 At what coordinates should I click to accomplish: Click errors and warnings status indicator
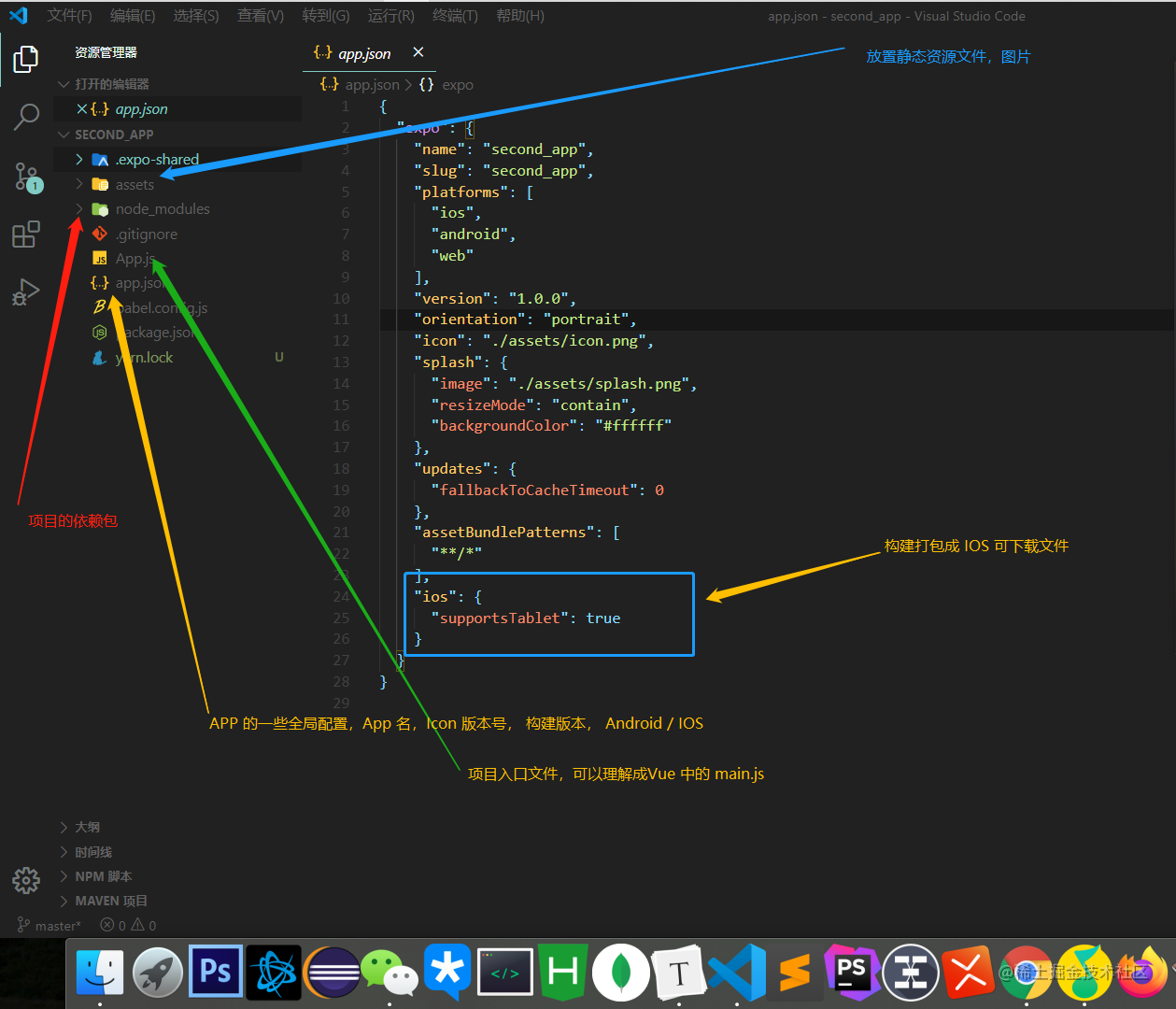pos(128,926)
